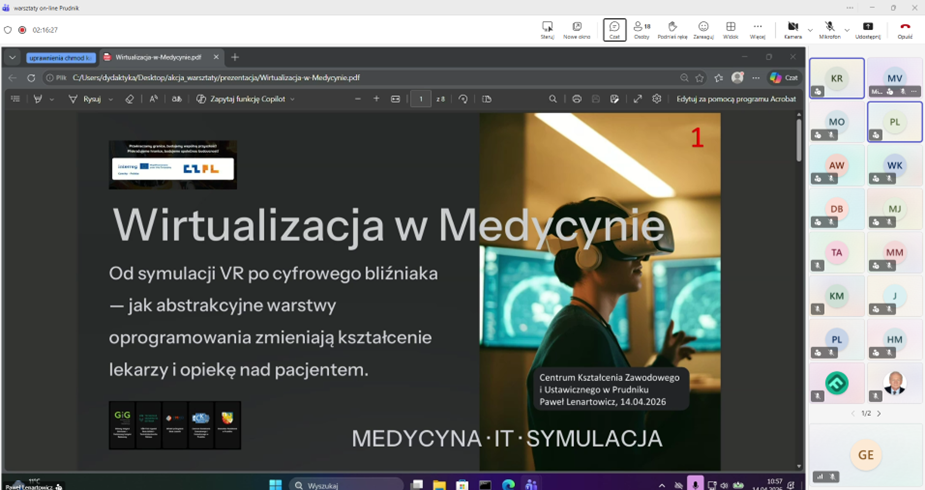Toggle the Kamera on or off
This screenshot has height=490, width=925.
[792, 29]
